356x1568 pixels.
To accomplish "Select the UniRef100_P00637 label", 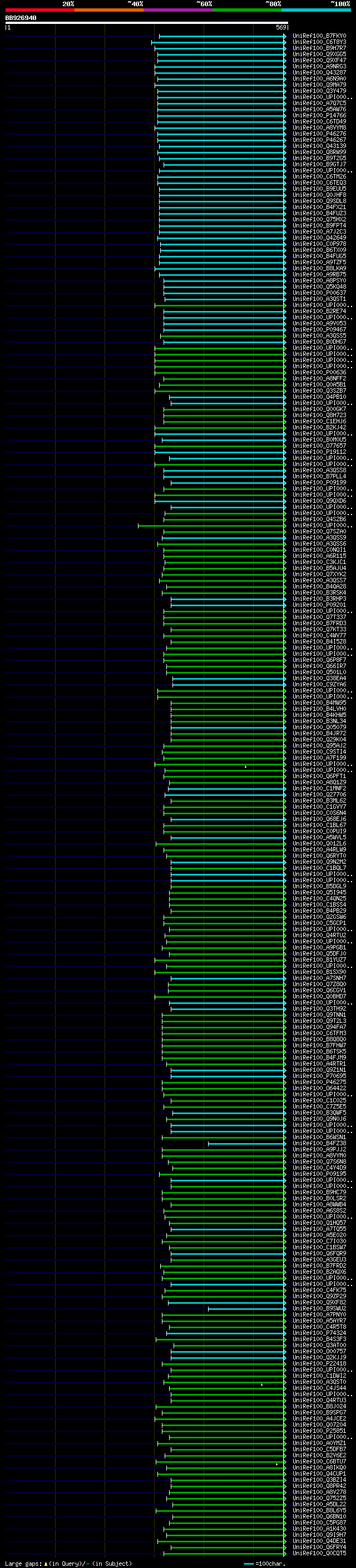I will coord(319,293).
